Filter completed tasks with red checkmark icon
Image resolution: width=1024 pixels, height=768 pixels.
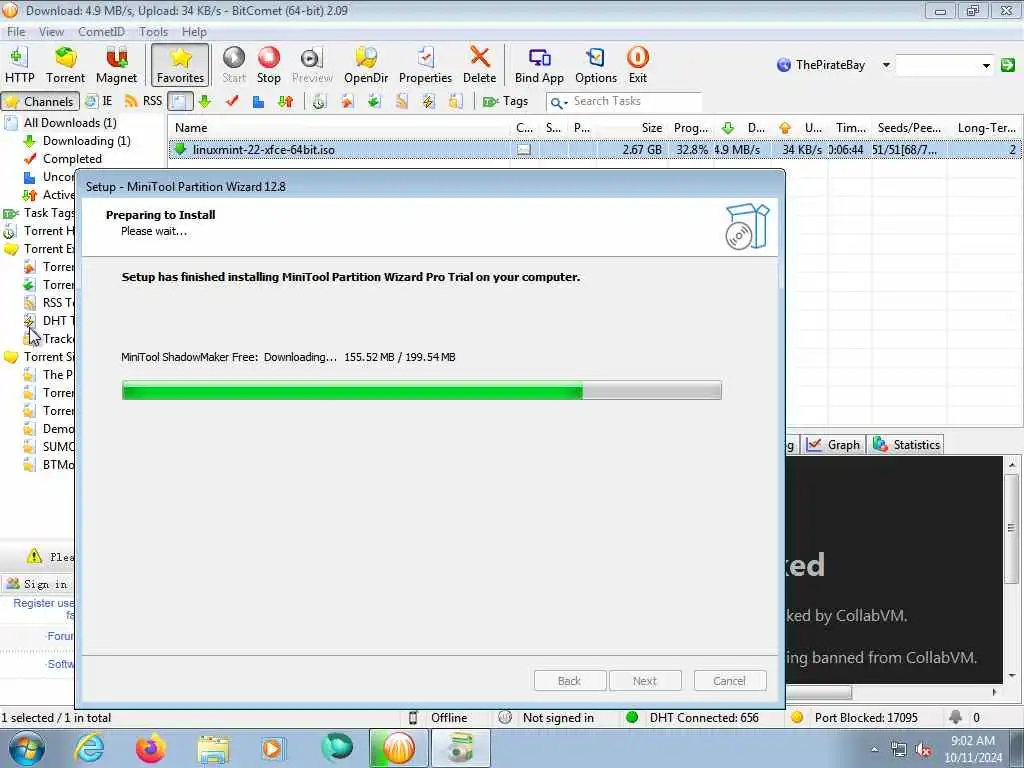(x=232, y=101)
